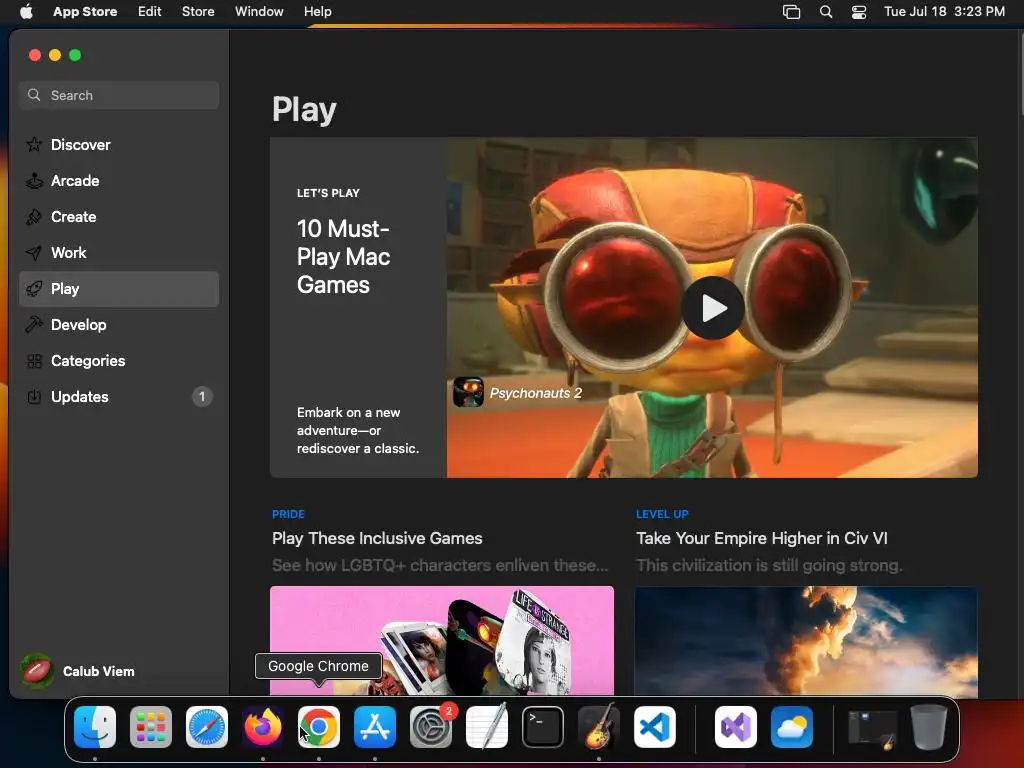Click the LEVEL UP category label
This screenshot has height=768, width=1024.
pos(662,514)
